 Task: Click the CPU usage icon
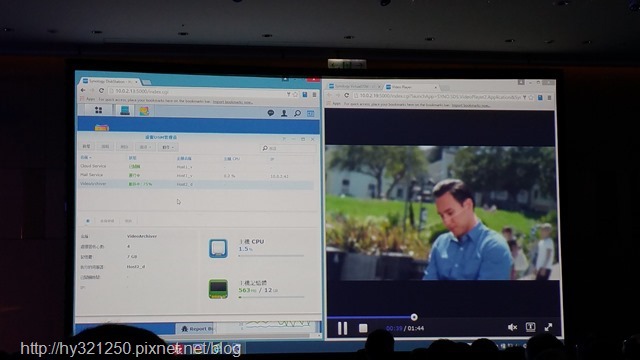[218, 249]
